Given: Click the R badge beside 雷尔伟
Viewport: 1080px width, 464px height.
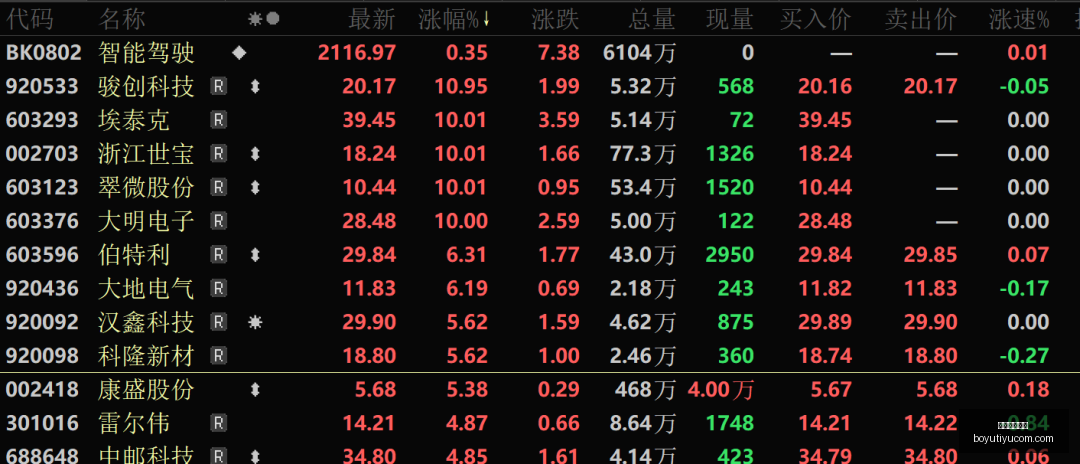Looking at the screenshot, I should (x=218, y=423).
